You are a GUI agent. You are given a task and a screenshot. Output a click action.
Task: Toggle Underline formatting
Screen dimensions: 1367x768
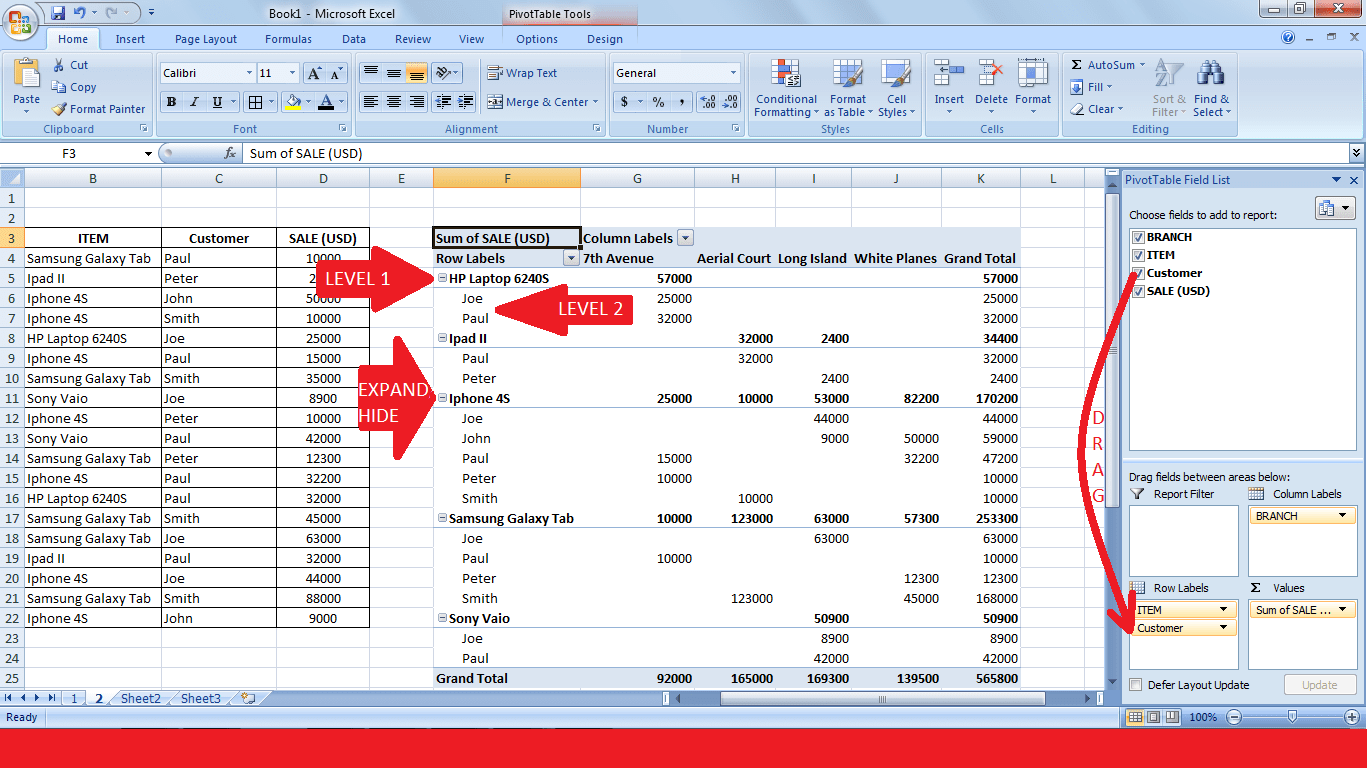[216, 102]
